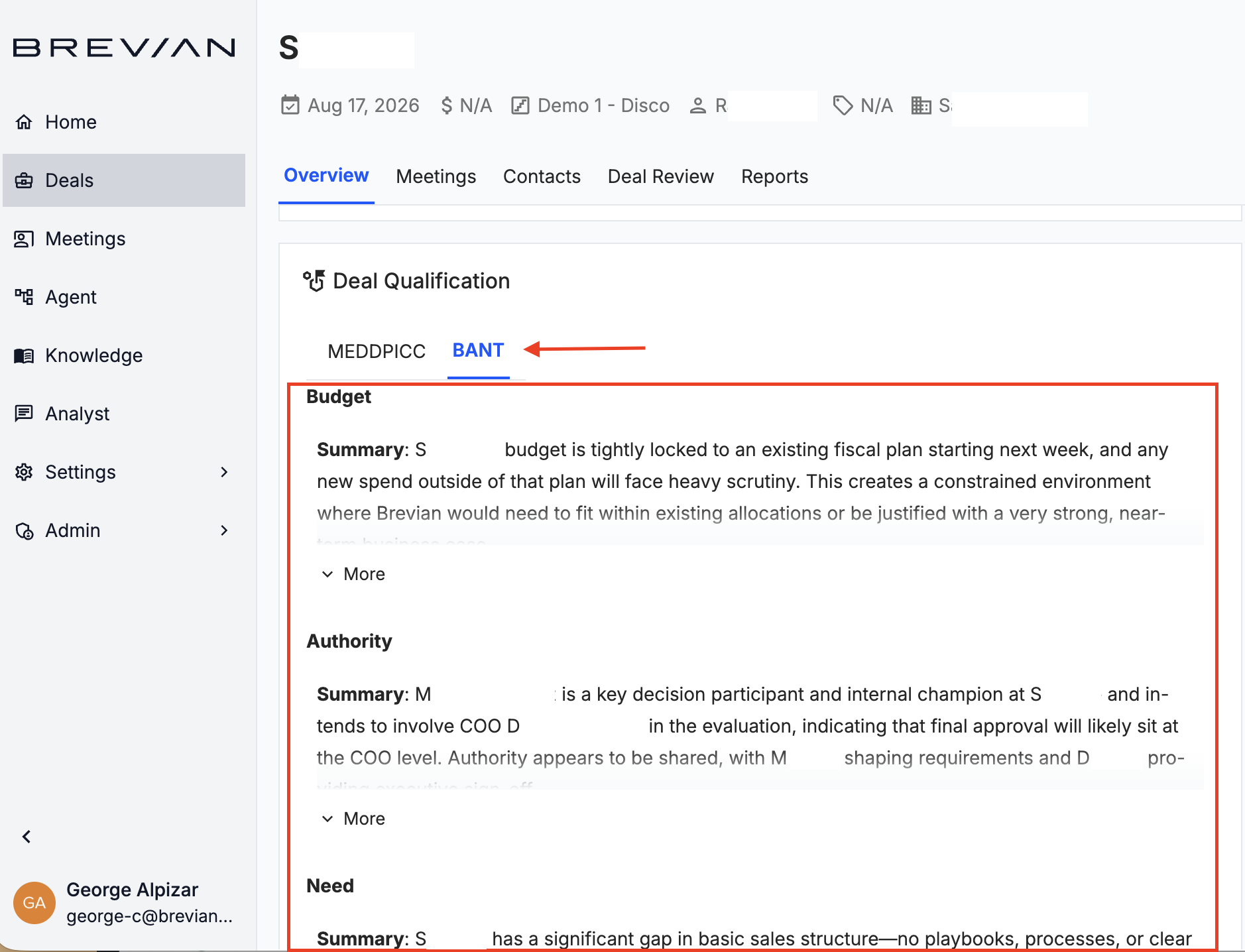
Task: Click the George Alpizar profile avatar
Action: [34, 902]
